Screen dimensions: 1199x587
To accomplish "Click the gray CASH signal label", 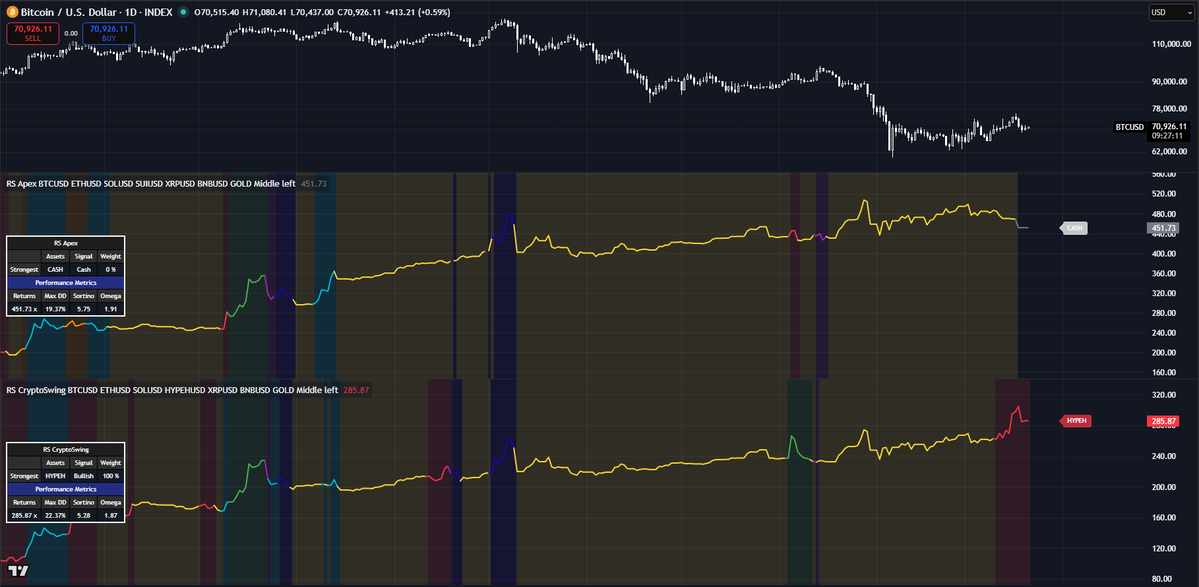I will [1073, 228].
